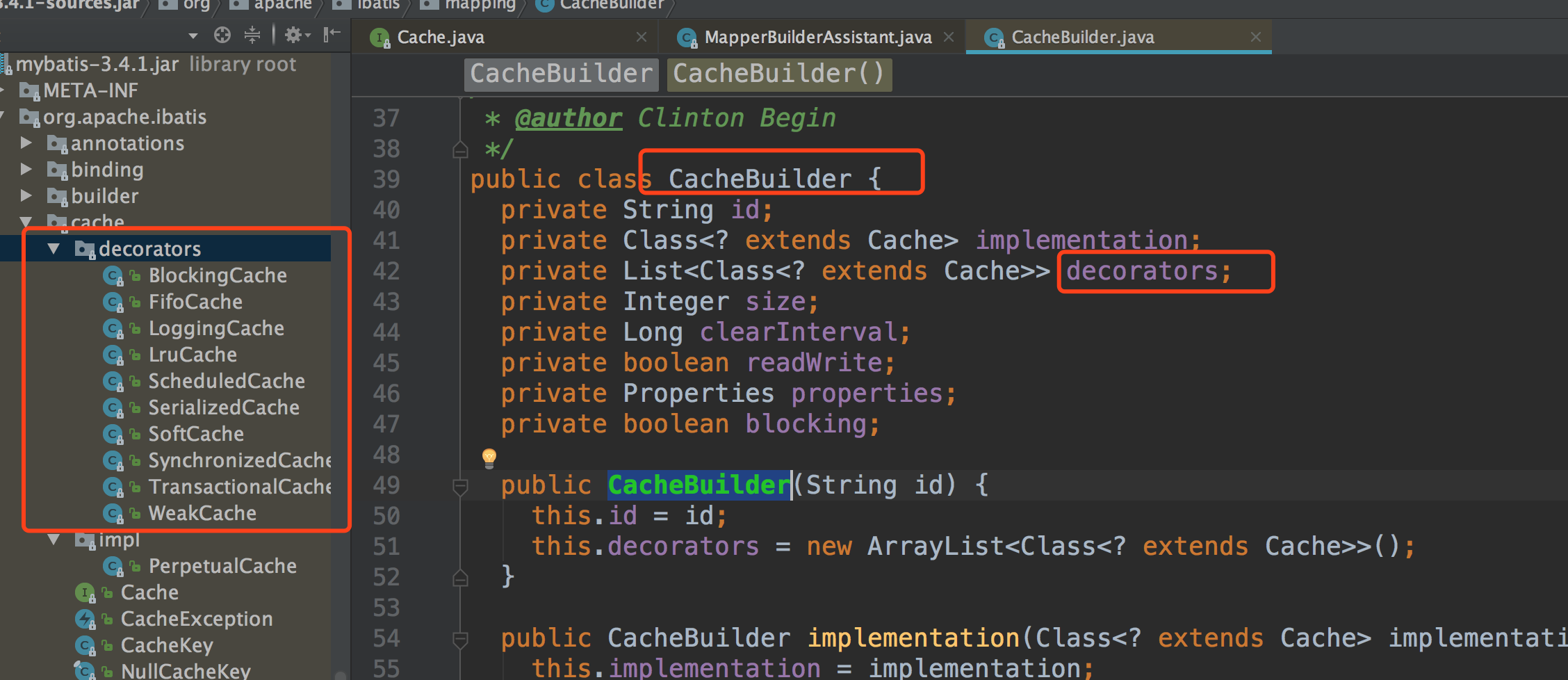This screenshot has width=1568, height=680.
Task: Fold the CacheBuilder constructor at line 49
Action: tap(460, 486)
